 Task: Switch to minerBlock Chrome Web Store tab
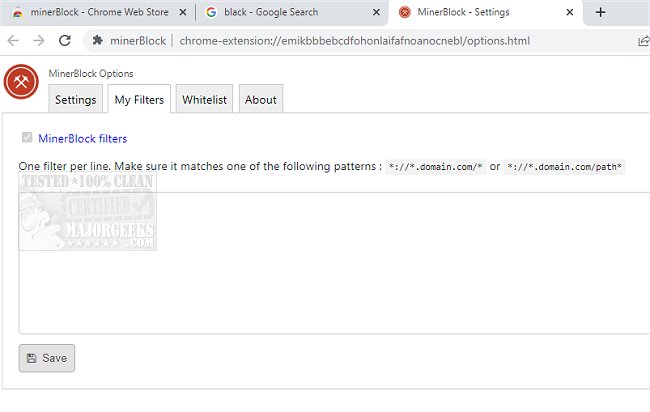pyautogui.click(x=97, y=12)
